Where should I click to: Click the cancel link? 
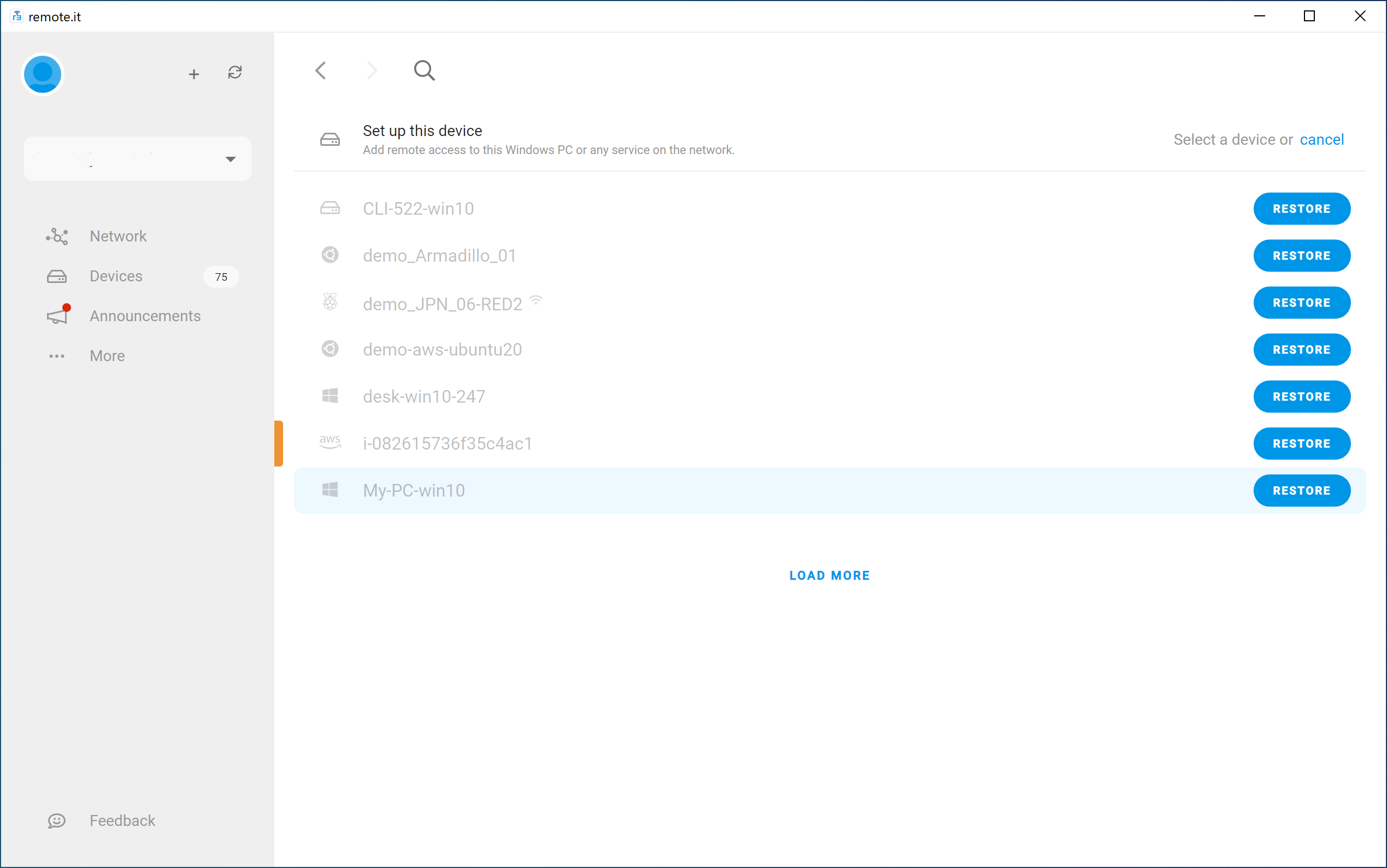click(1322, 139)
